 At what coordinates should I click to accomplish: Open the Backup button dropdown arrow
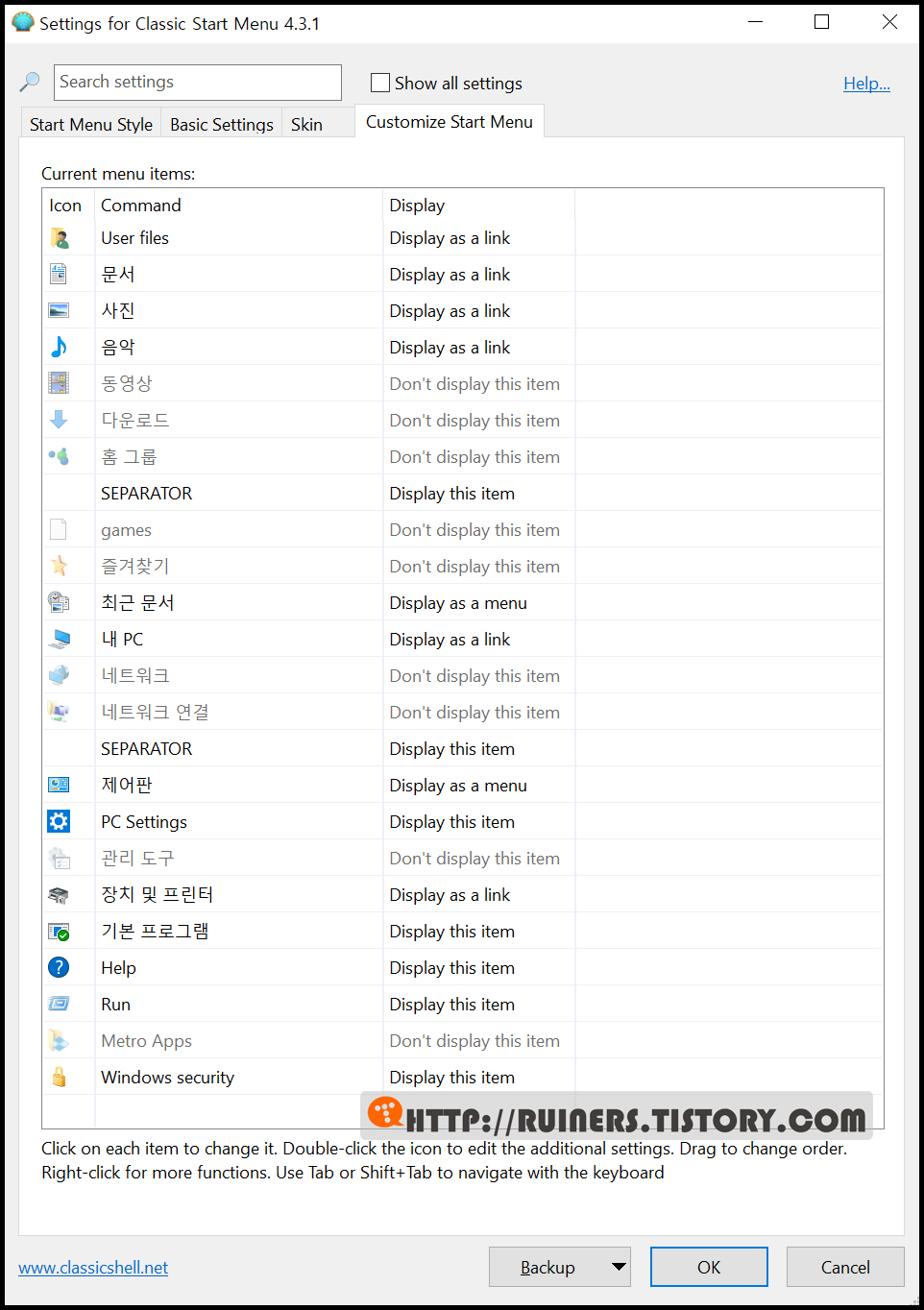(x=620, y=1267)
